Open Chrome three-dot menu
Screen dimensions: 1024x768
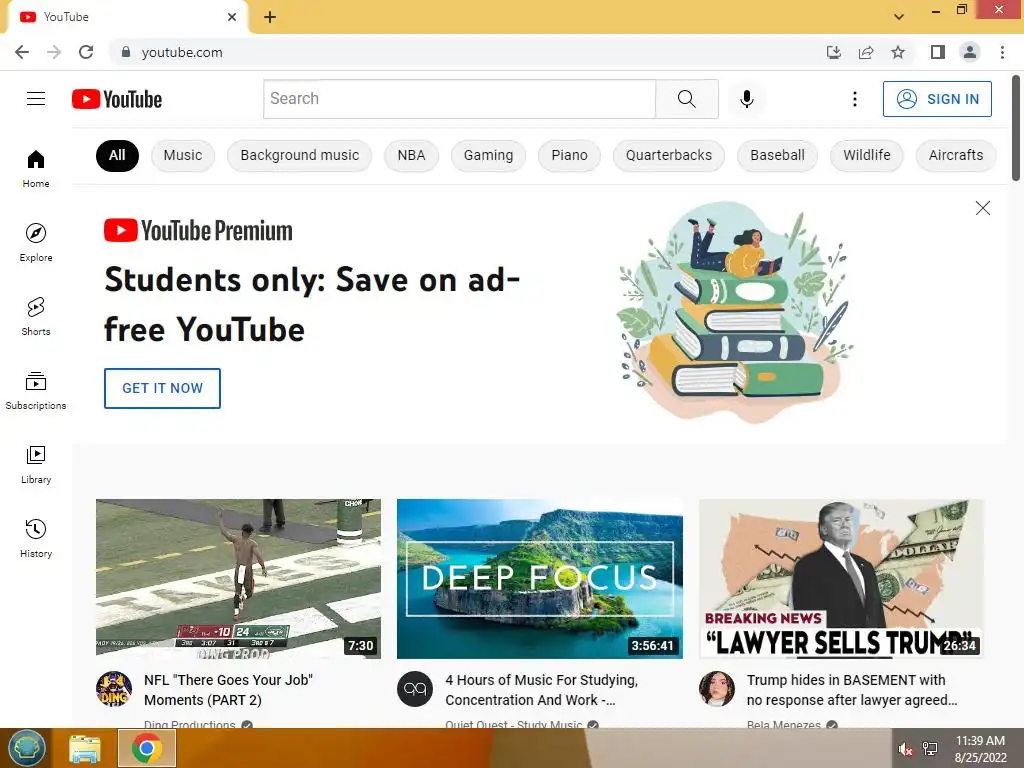pyautogui.click(x=1002, y=52)
